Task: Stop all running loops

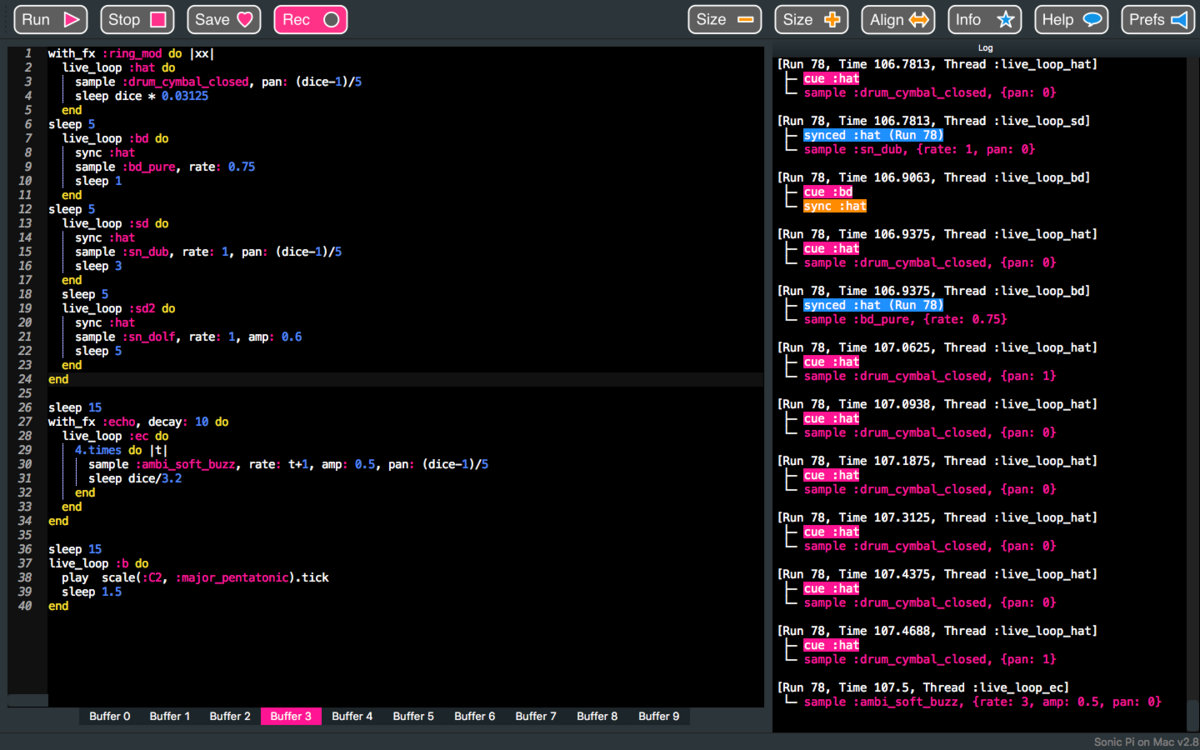Action: click(x=137, y=19)
